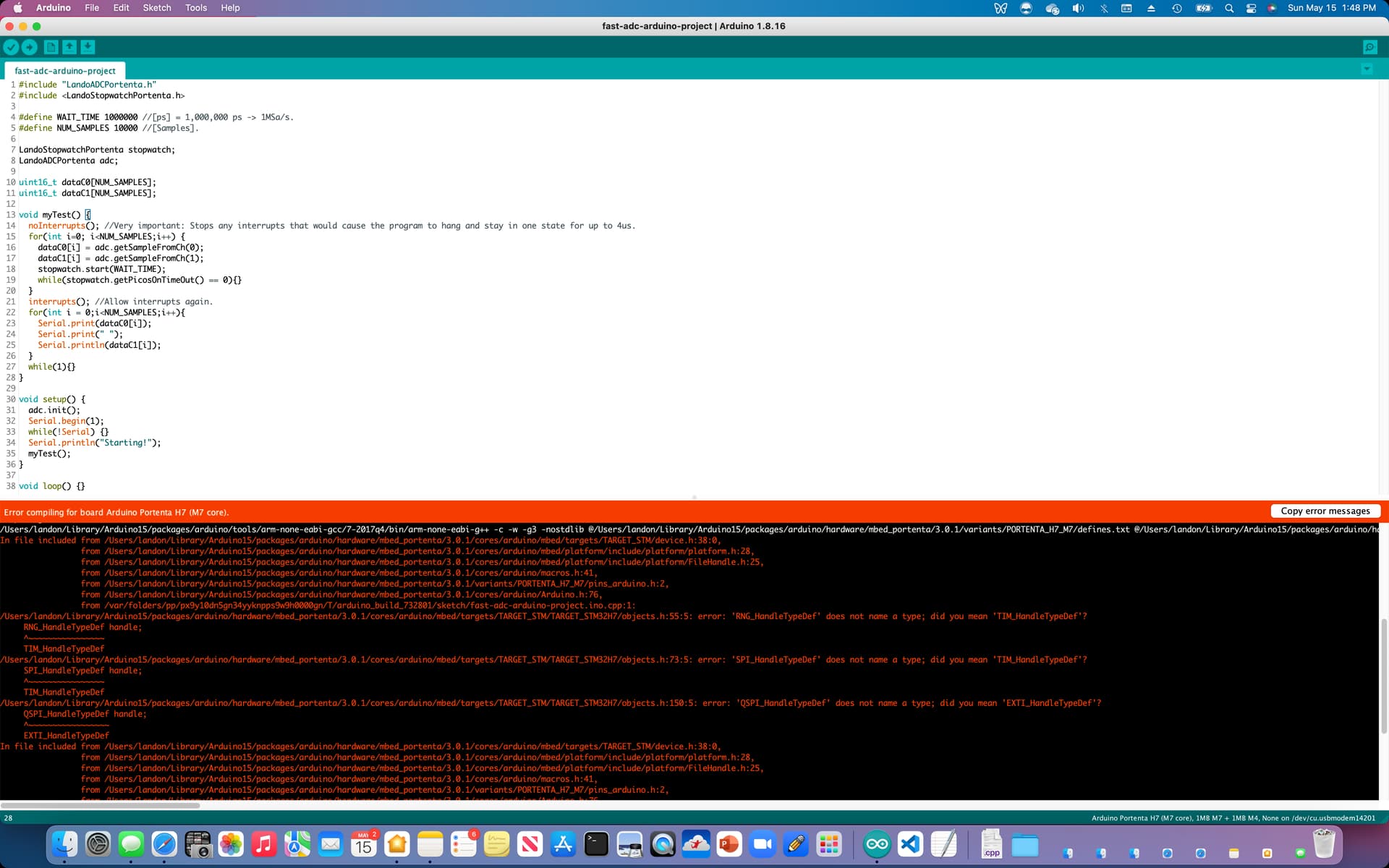Click the horizontal scrollbar below the error output
This screenshot has height=868, width=1389.
click(101, 804)
